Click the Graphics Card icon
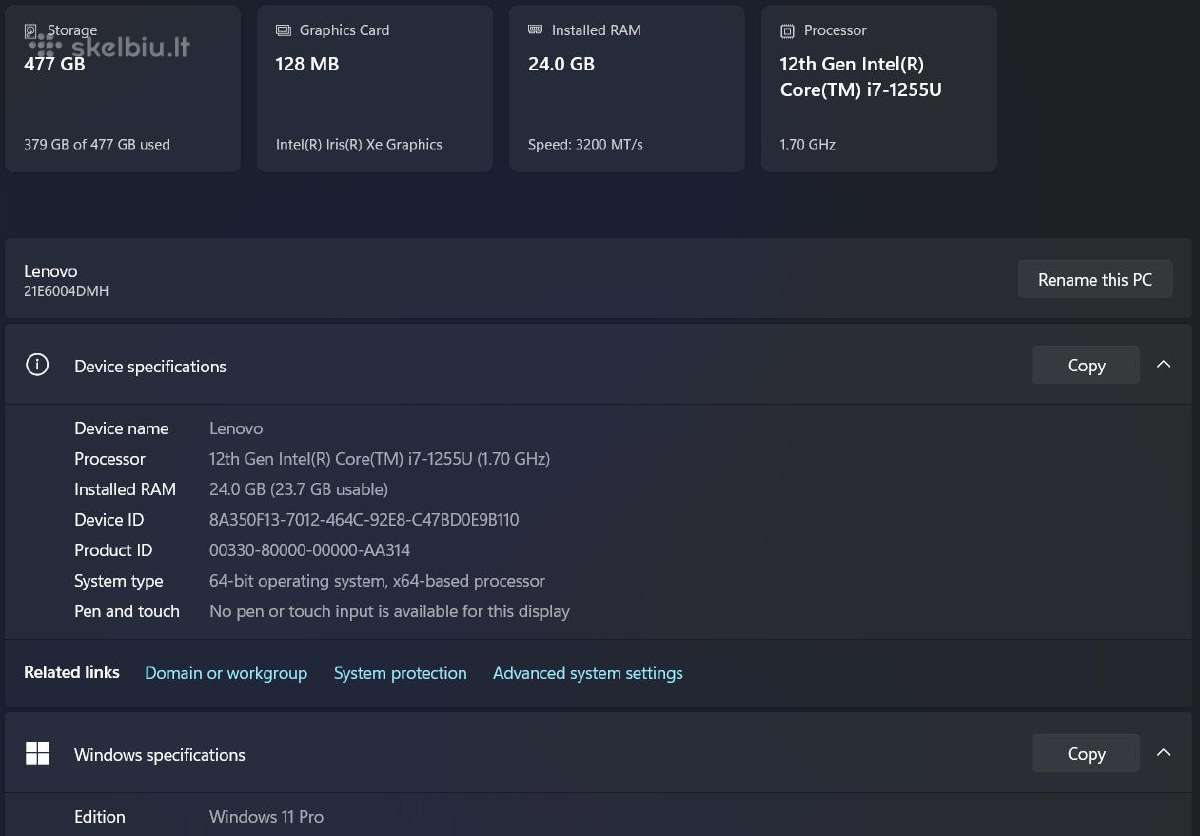The image size is (1200, 836). [283, 31]
